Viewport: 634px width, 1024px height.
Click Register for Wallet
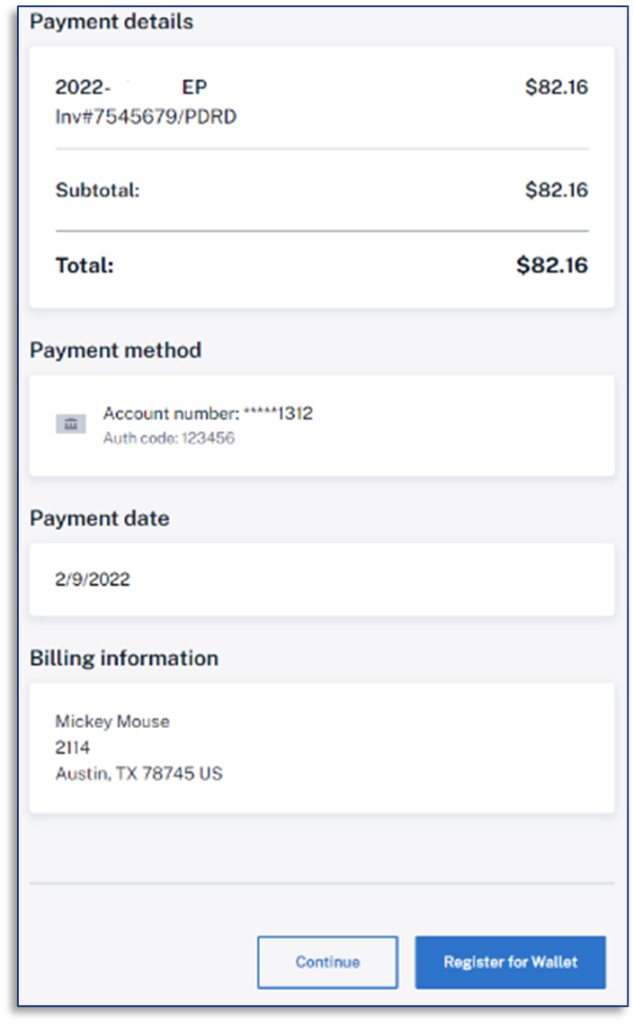[x=510, y=962]
